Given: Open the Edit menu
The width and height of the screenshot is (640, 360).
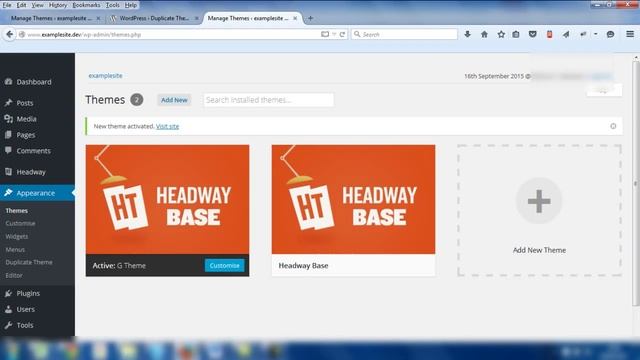Looking at the screenshot, I should click(x=21, y=5).
